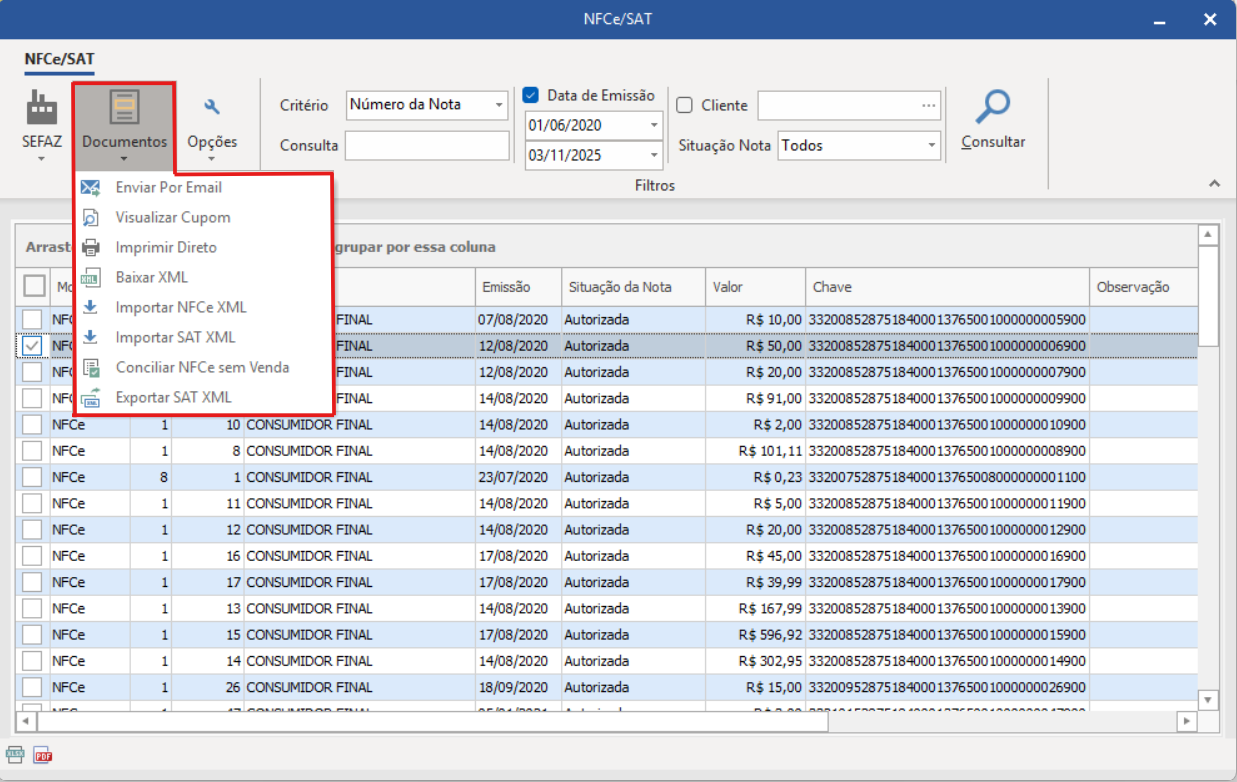This screenshot has width=1237, height=782.
Task: Click the vertical scrollbar down arrow
Action: click(1208, 700)
